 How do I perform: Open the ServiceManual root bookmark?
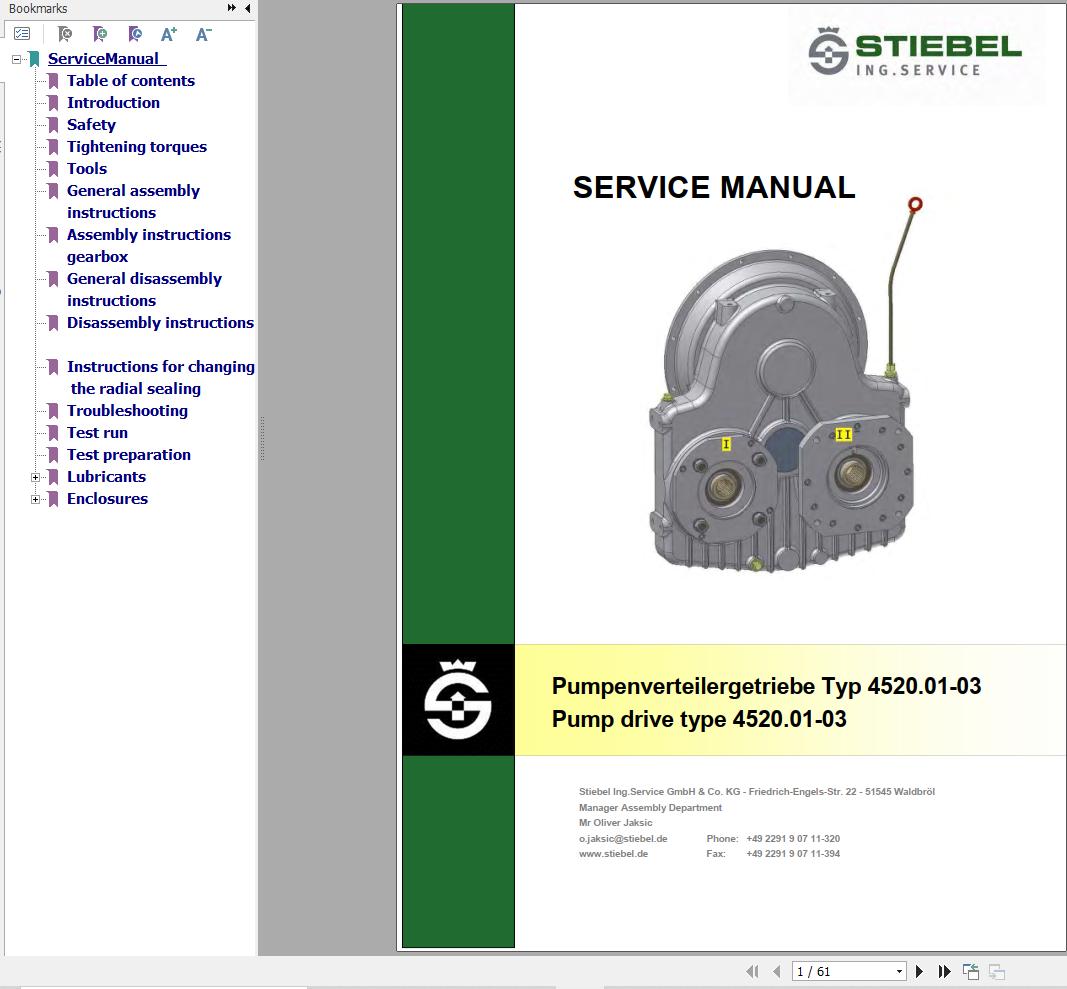coord(106,59)
